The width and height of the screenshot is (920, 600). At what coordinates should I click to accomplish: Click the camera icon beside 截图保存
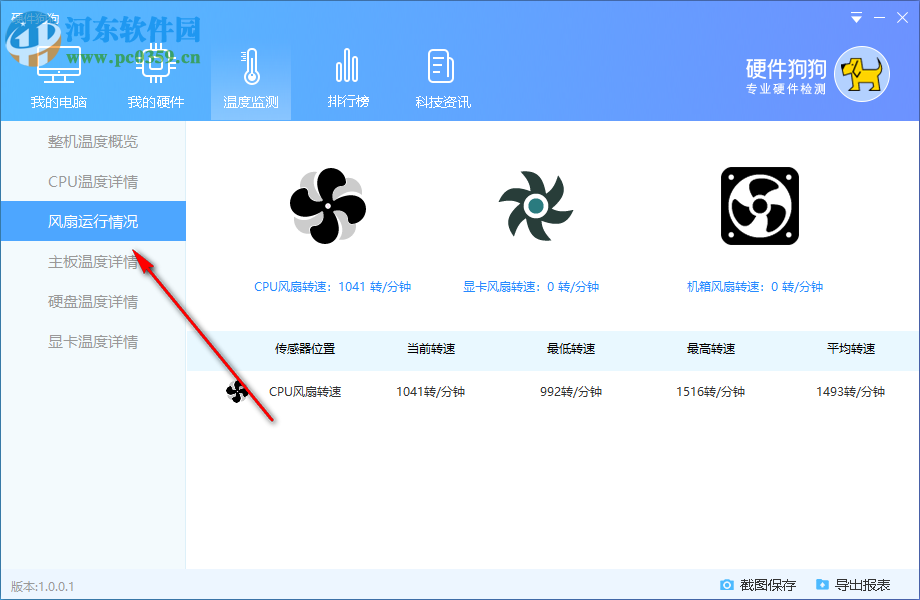pos(727,584)
